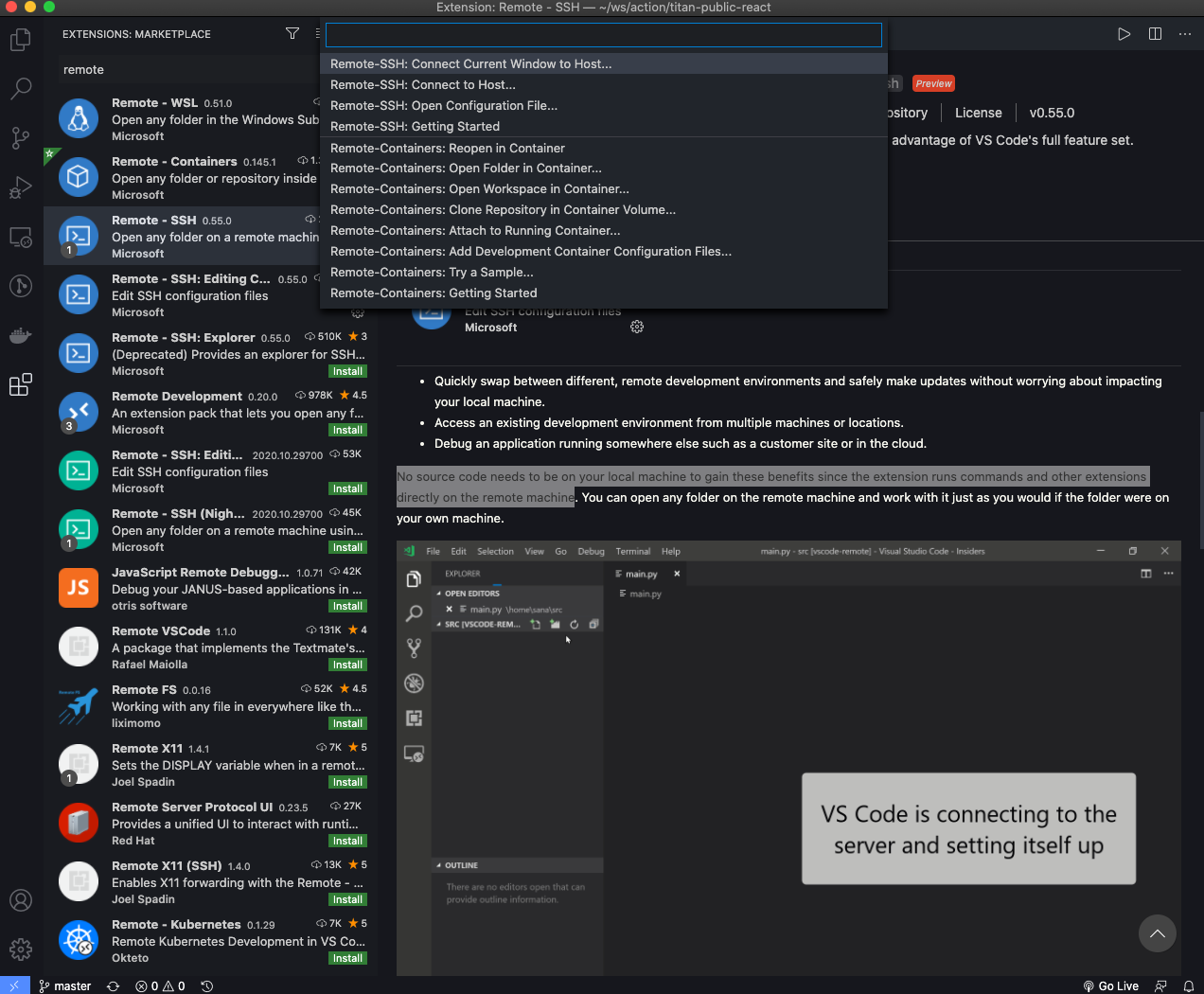
Task: Open the License link in extension header
Action: pos(978,113)
